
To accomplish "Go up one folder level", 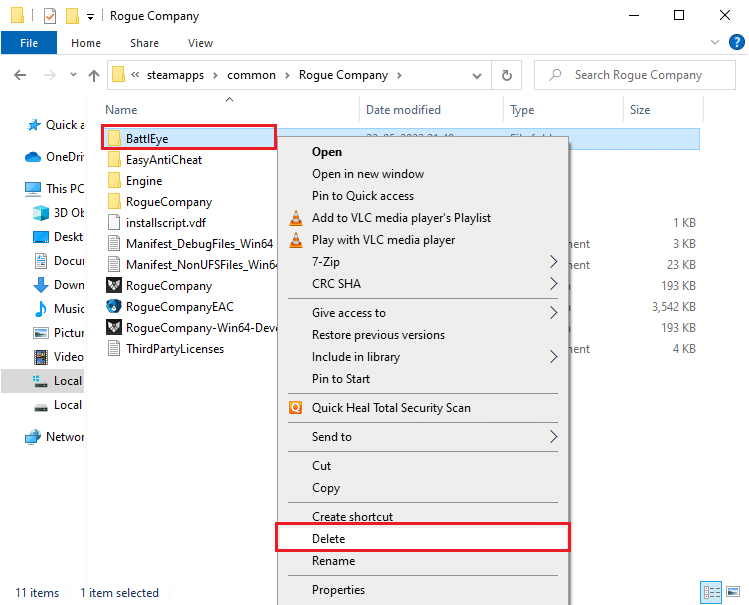I will [94, 75].
